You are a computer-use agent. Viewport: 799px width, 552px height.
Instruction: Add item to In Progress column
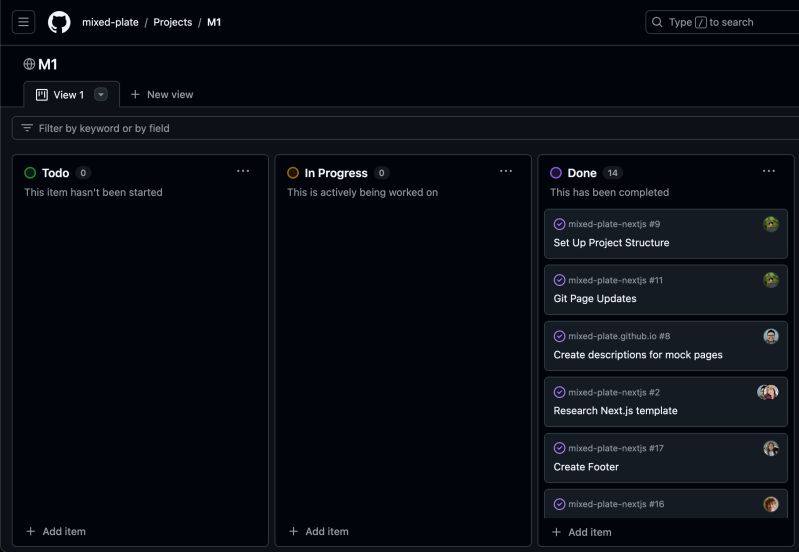[x=319, y=531]
